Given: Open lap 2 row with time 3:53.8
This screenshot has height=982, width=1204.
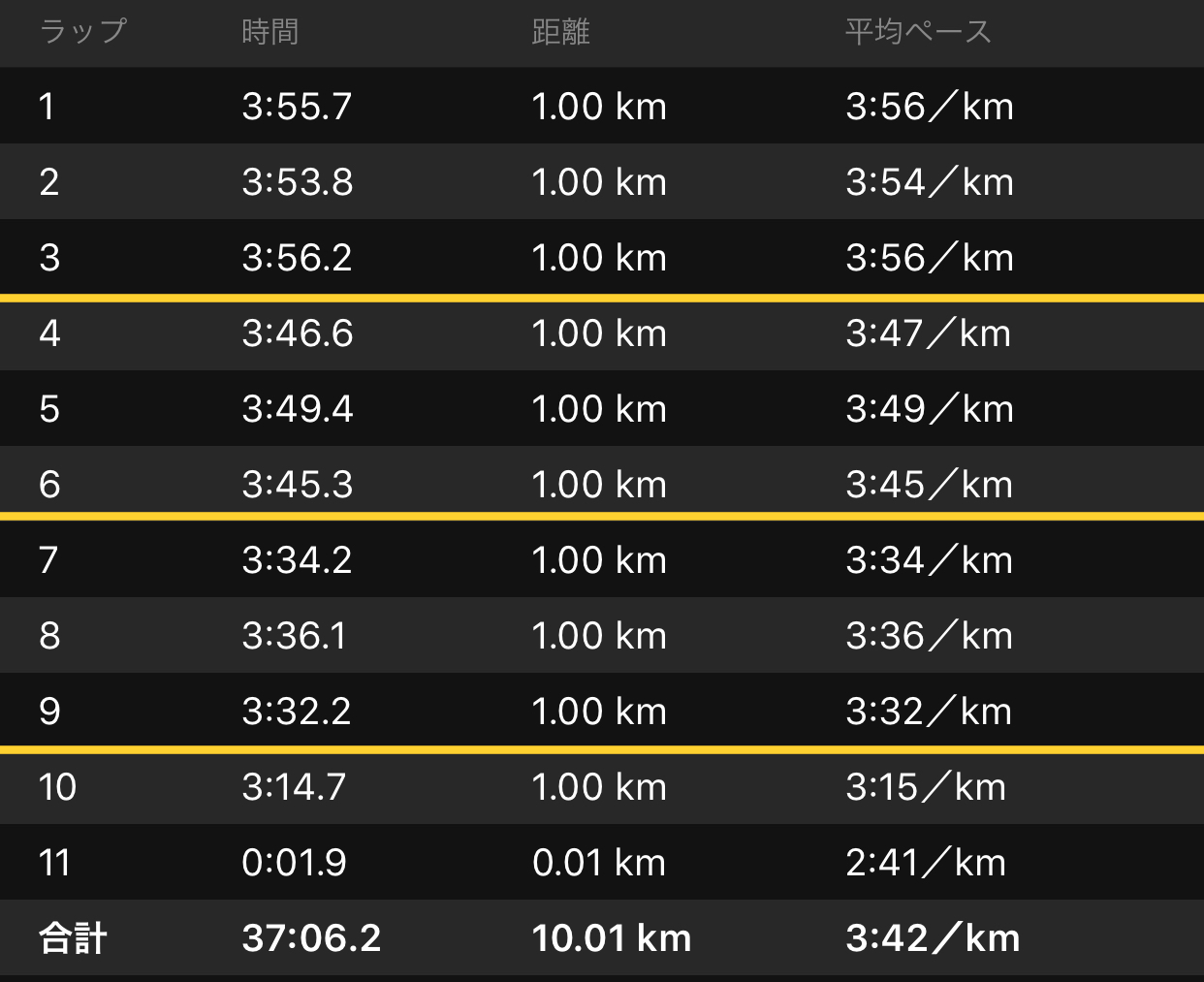Looking at the screenshot, I should click(x=602, y=181).
